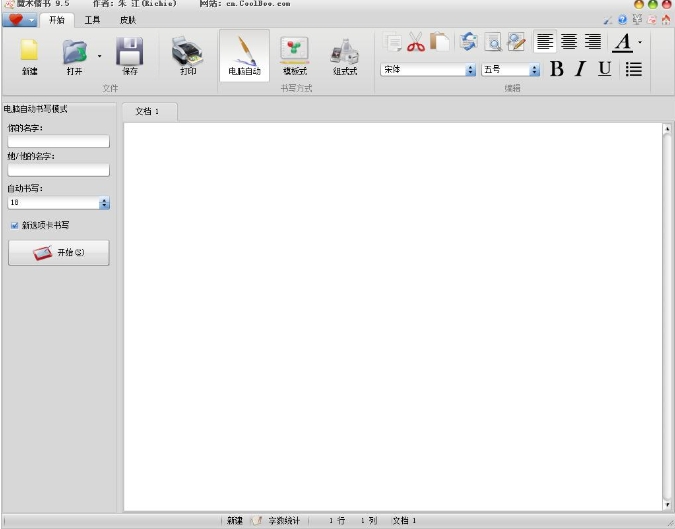Screen dimensions: 675x529
Task: Expand the arrow next to 打开
Action: coord(99,56)
